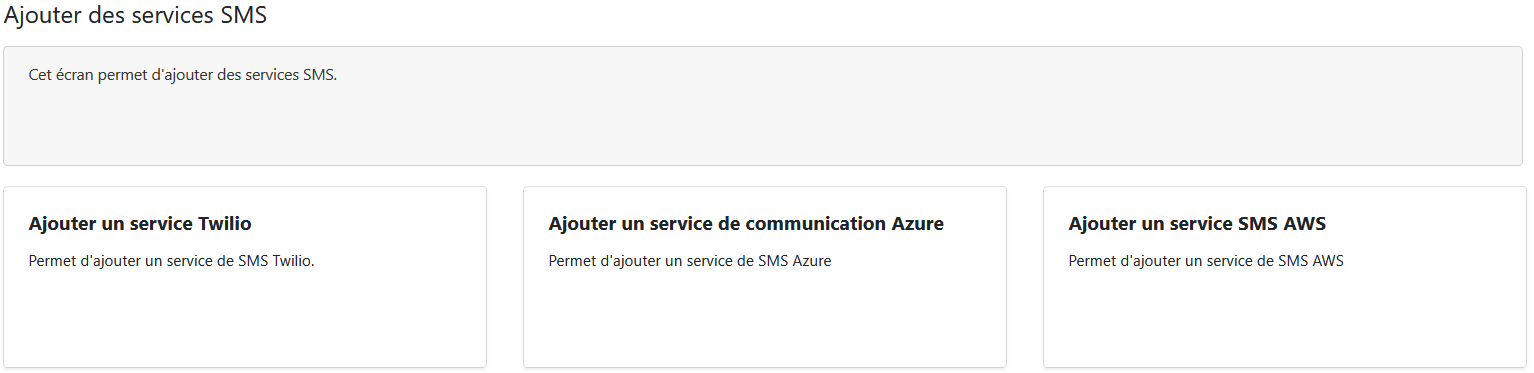Select the Twilio SMS description text
This screenshot has height=373, width=1534.
click(x=172, y=262)
